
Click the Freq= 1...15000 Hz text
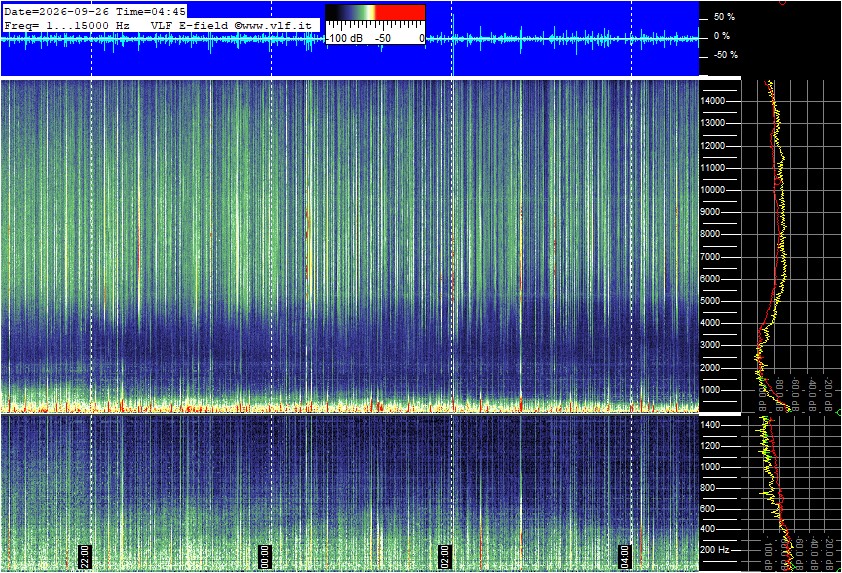click(67, 25)
